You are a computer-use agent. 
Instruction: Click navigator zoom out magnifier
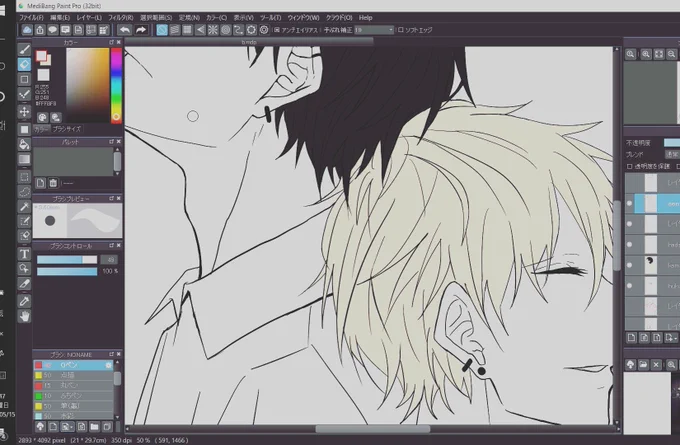point(671,54)
